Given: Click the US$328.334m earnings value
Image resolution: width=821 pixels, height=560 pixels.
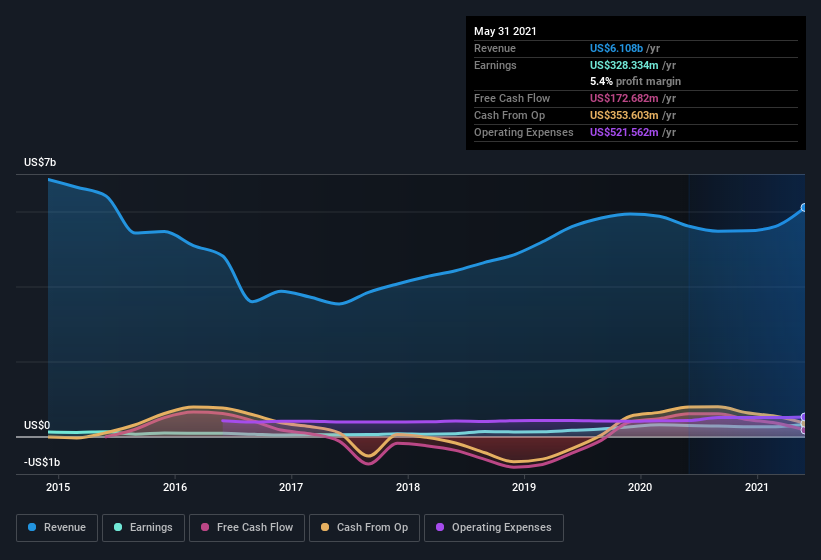Looking at the screenshot, I should (624, 65).
